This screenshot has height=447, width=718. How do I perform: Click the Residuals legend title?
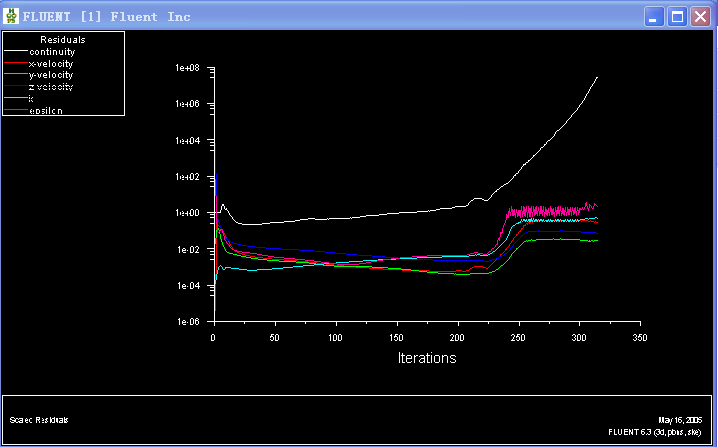click(x=61, y=39)
